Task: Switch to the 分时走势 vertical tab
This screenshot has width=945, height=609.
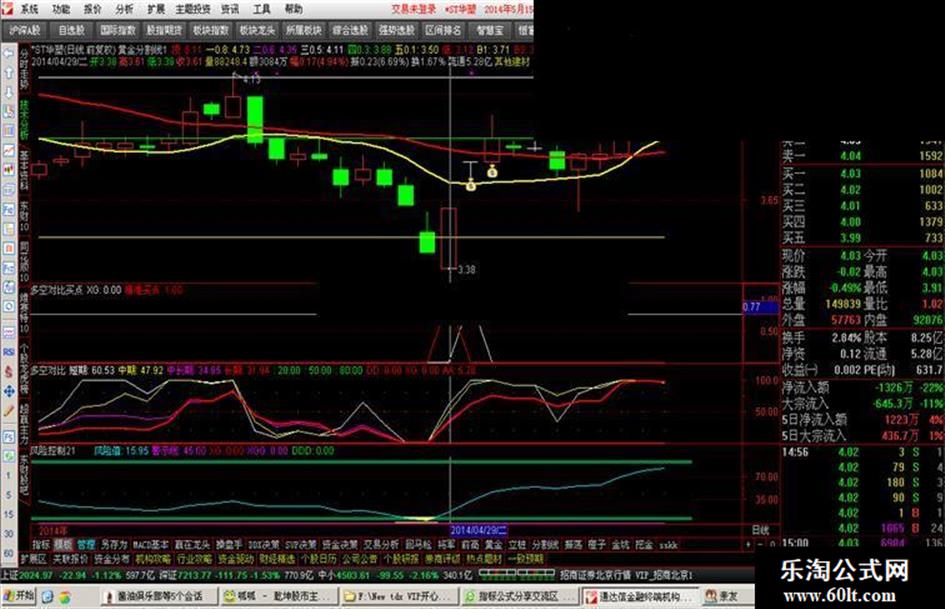Action: pos(25,69)
